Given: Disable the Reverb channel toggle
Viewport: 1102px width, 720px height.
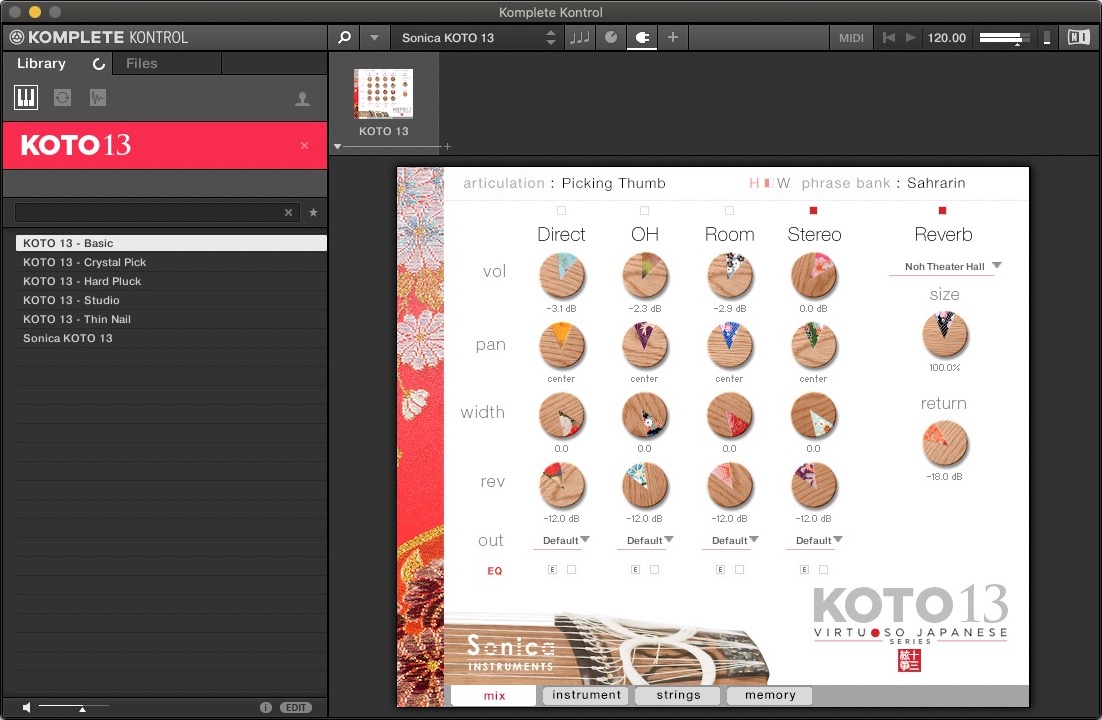Looking at the screenshot, I should 941,211.
